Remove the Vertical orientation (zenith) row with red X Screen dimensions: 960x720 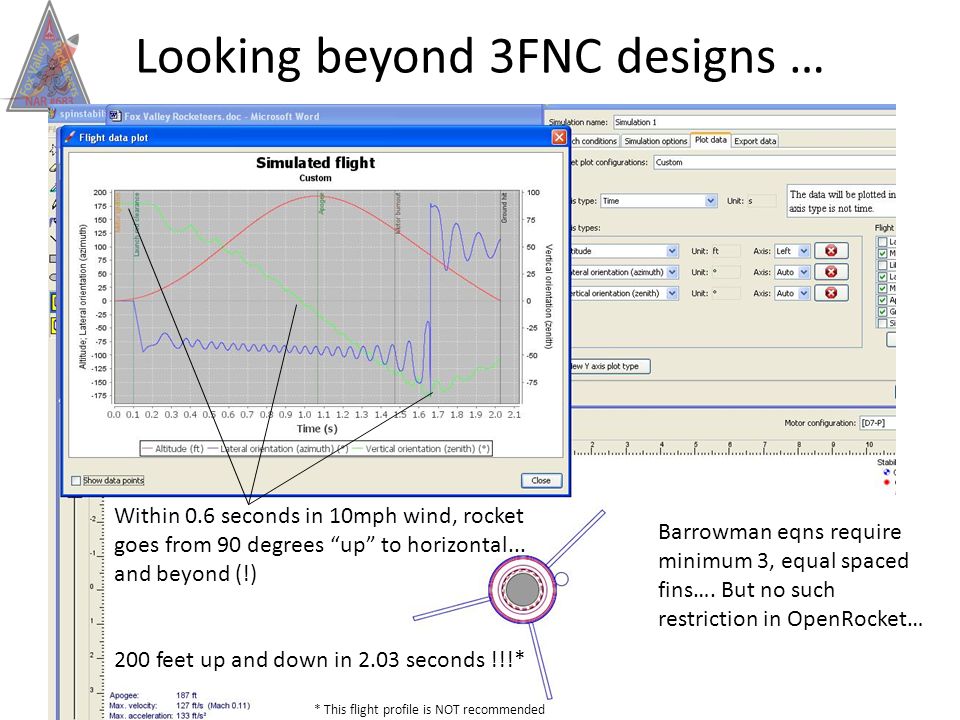[831, 293]
